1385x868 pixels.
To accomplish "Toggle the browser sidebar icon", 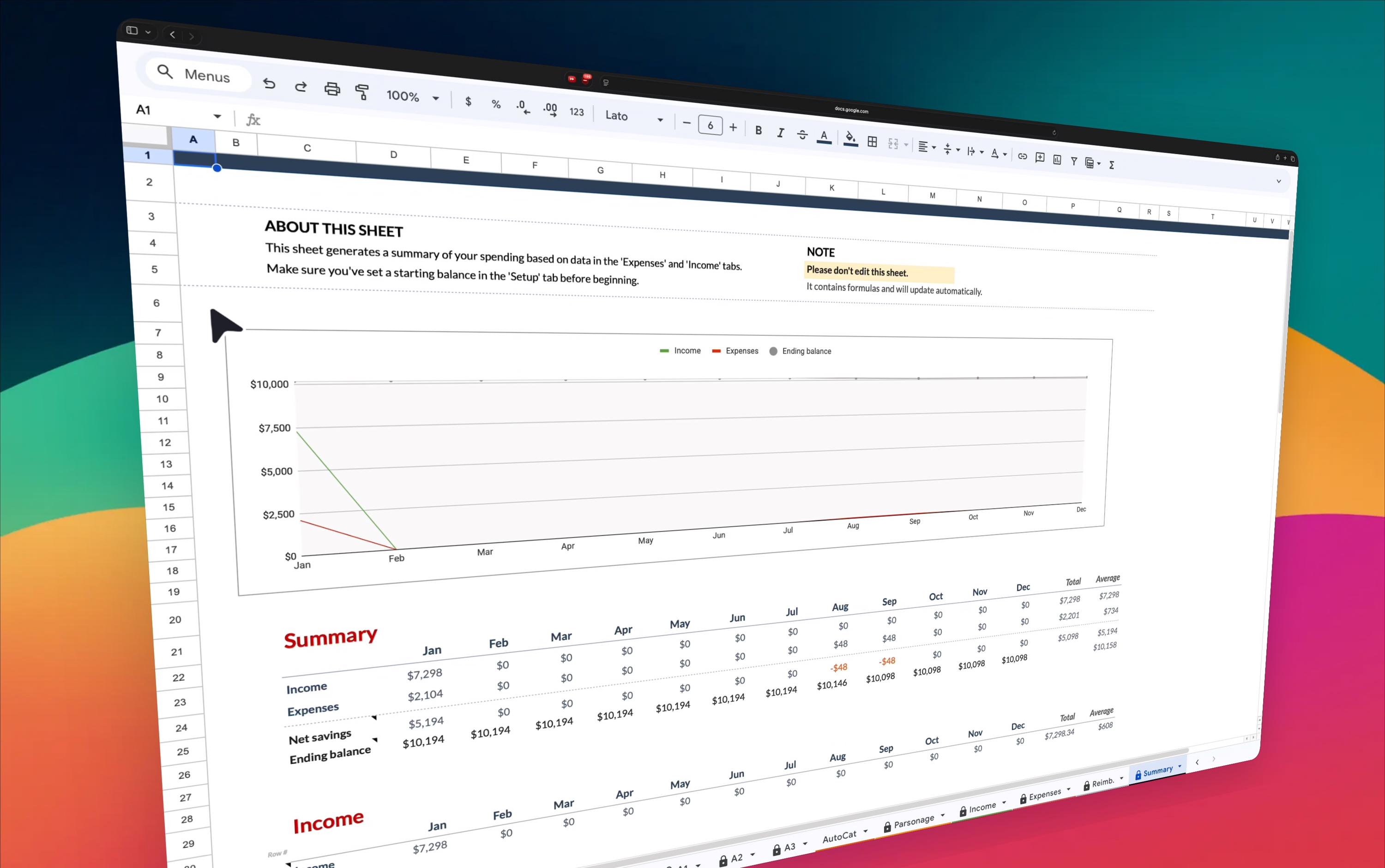I will 132,30.
